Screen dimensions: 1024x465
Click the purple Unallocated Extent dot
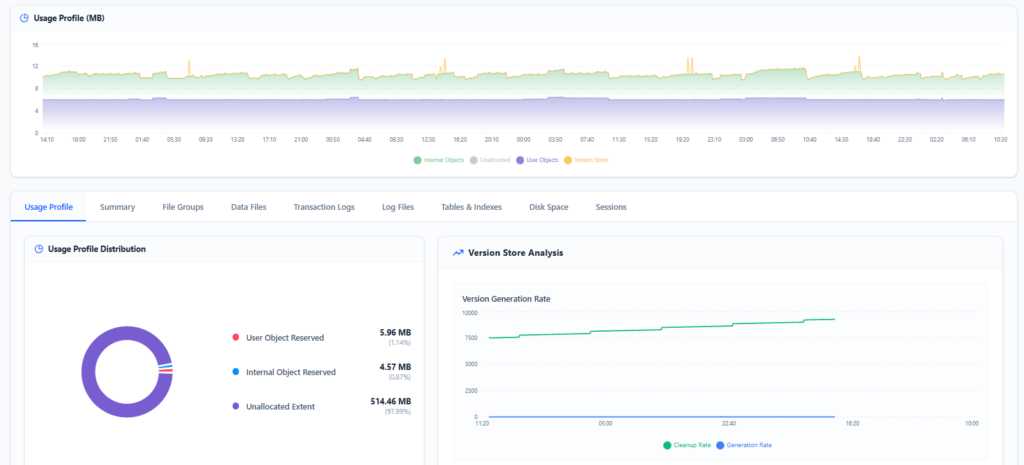[x=235, y=406]
